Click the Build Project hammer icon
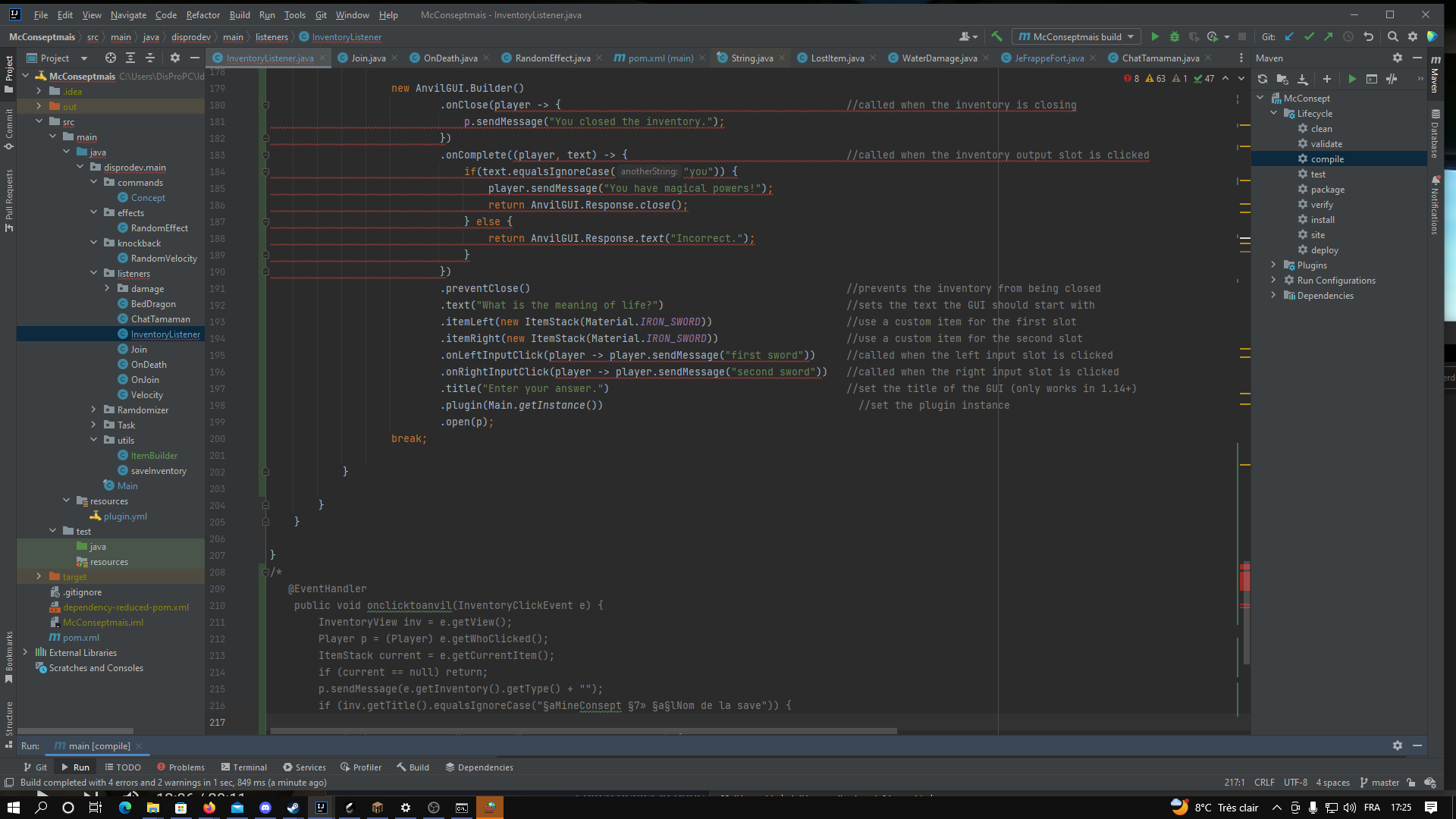The image size is (1456, 819). click(996, 36)
